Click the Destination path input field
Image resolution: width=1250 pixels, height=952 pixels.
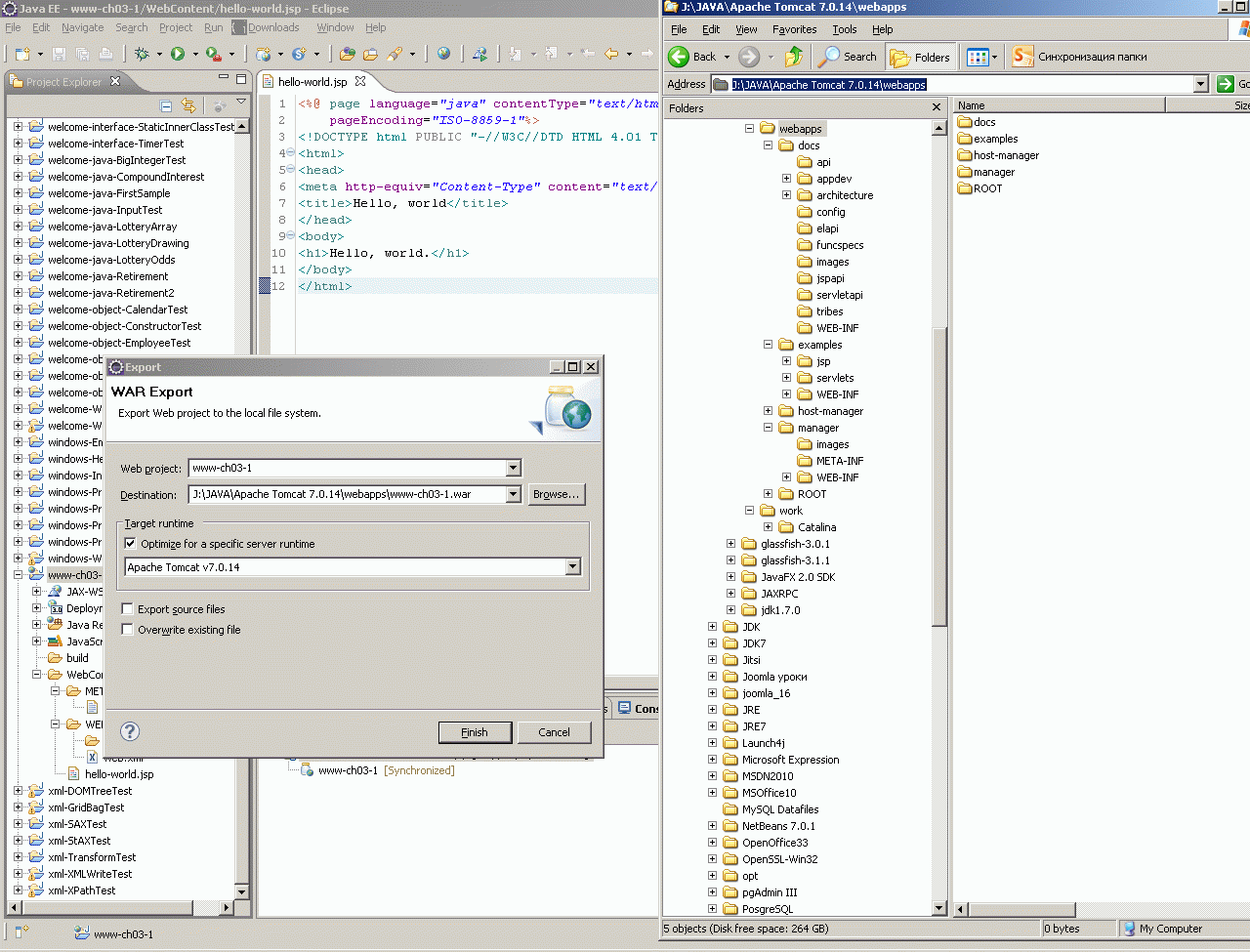pos(347,495)
